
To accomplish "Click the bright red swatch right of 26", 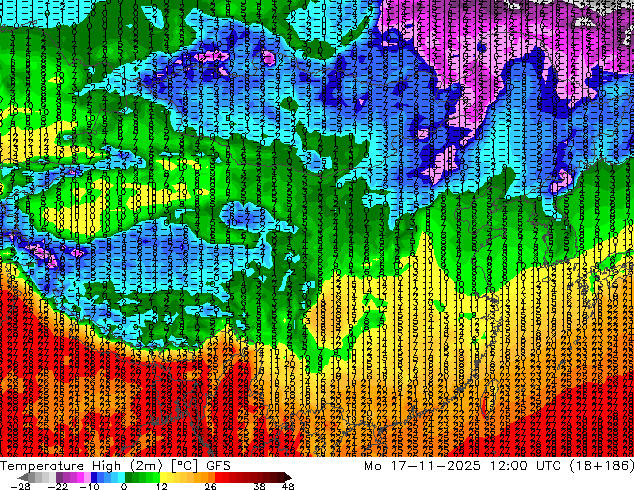I will coord(218,477).
